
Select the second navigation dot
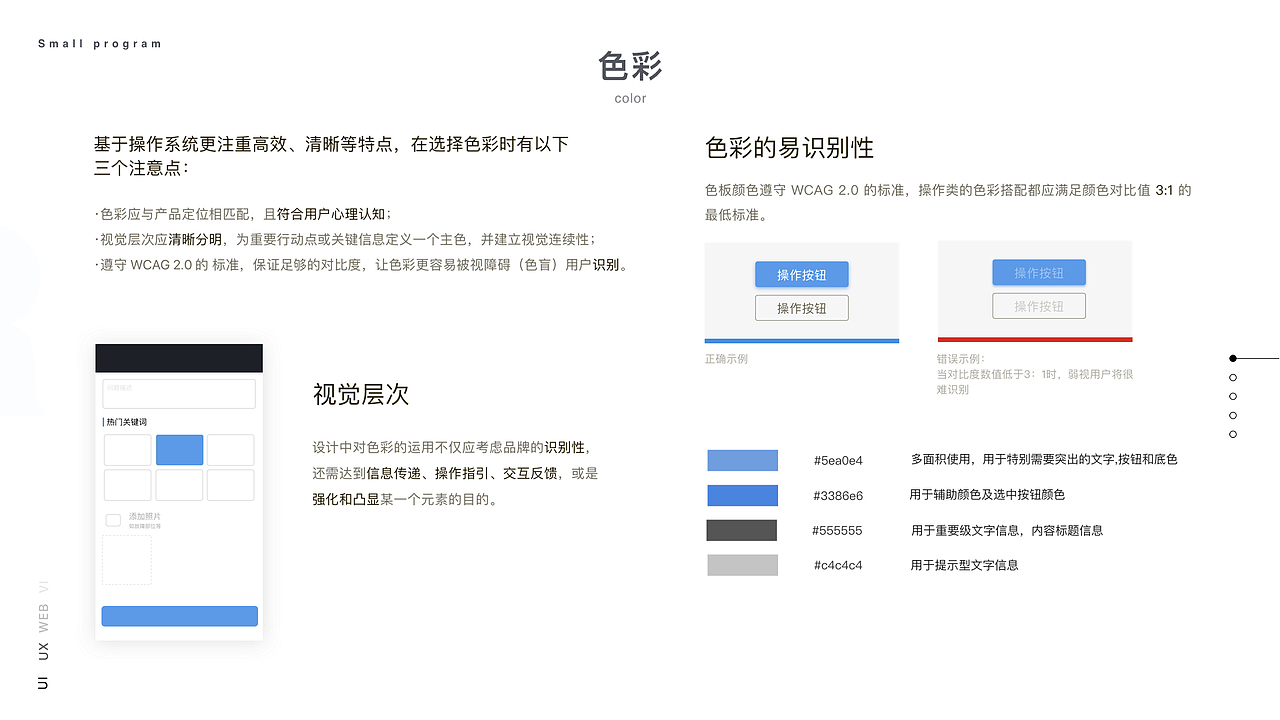click(x=1232, y=377)
